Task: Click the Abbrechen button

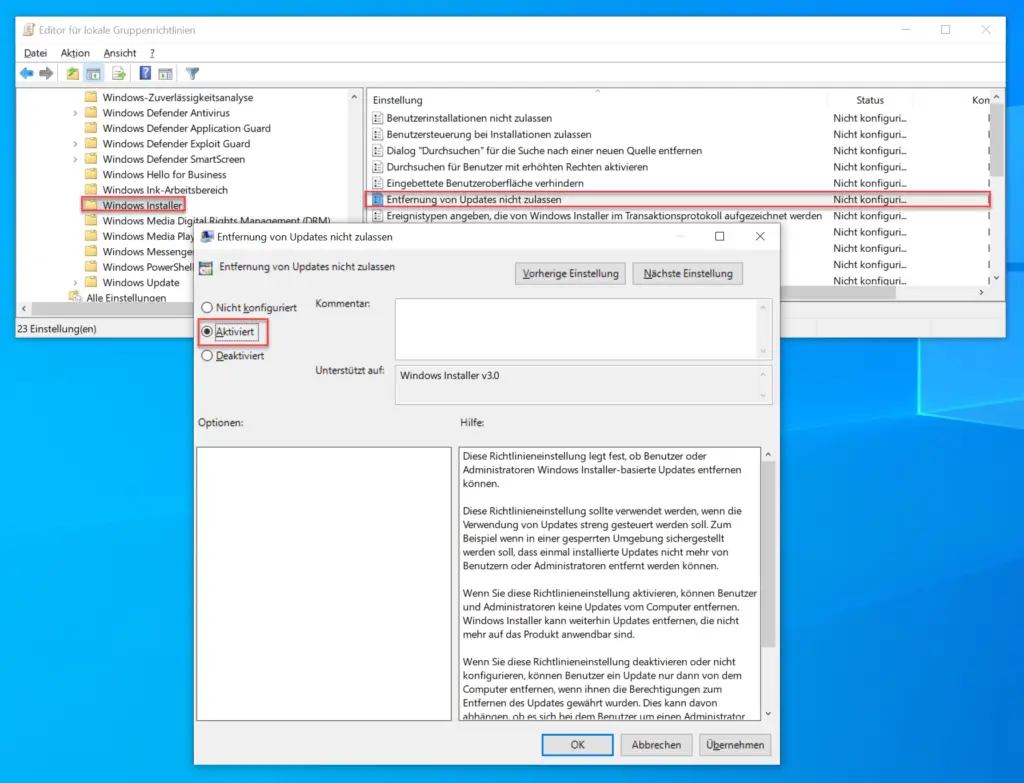Action: 656,744
